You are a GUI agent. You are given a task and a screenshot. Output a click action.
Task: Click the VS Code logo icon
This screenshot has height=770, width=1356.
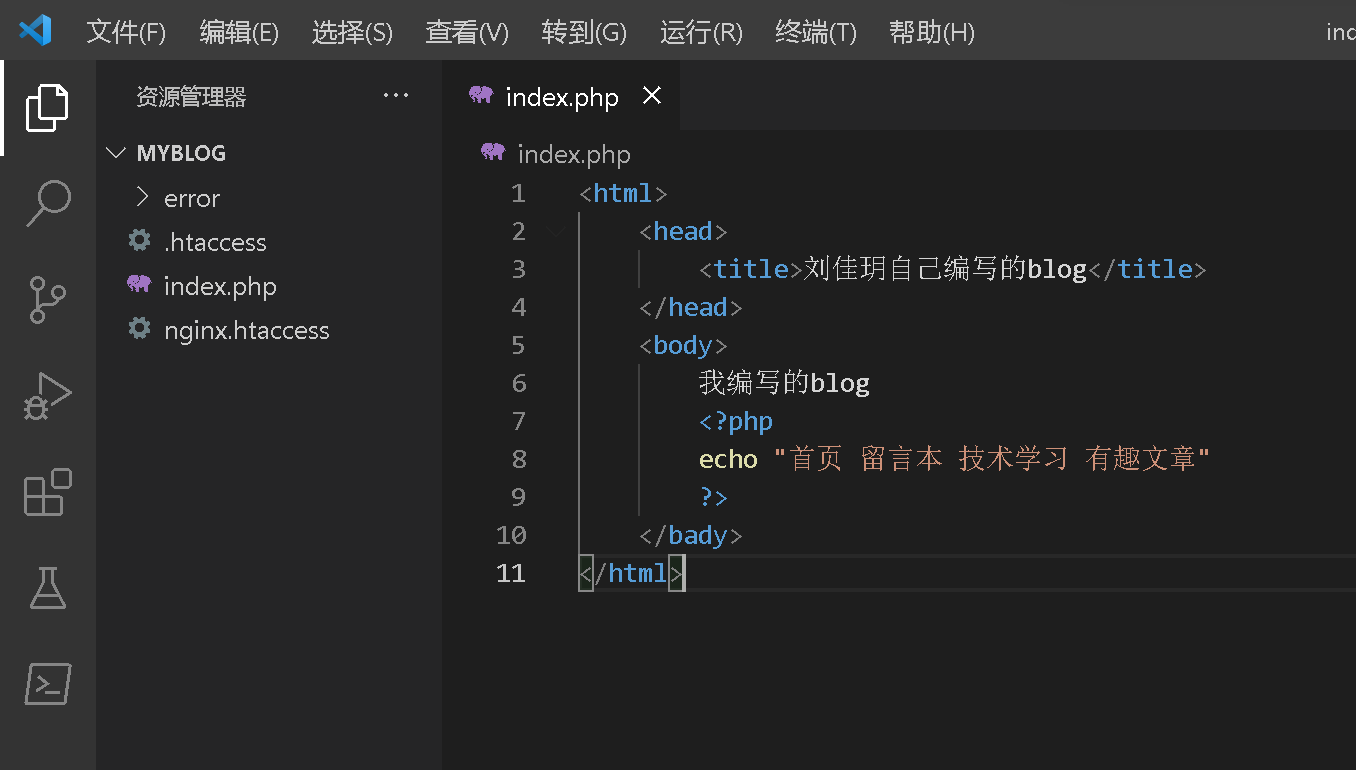point(35,31)
